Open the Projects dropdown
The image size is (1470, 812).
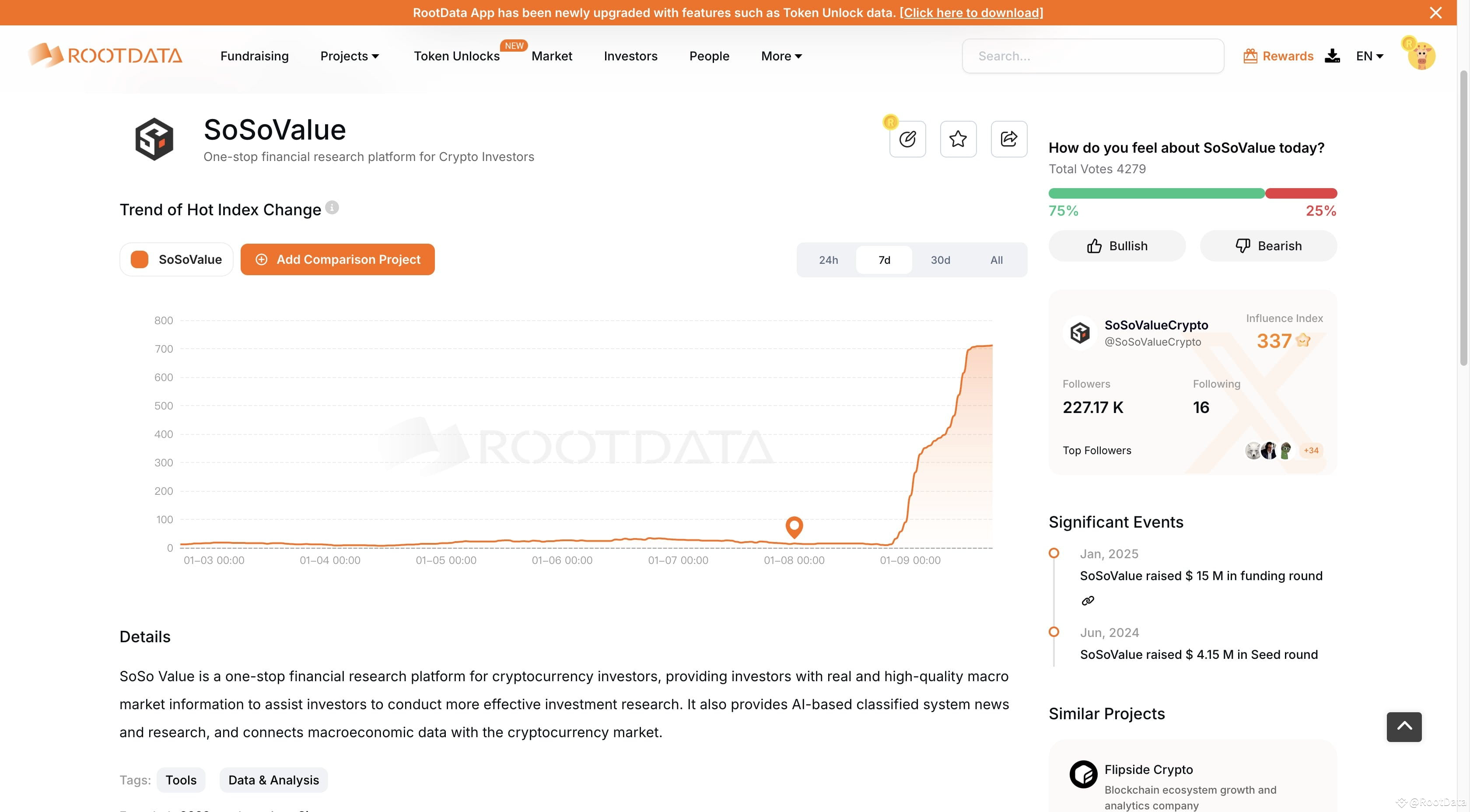(x=349, y=56)
